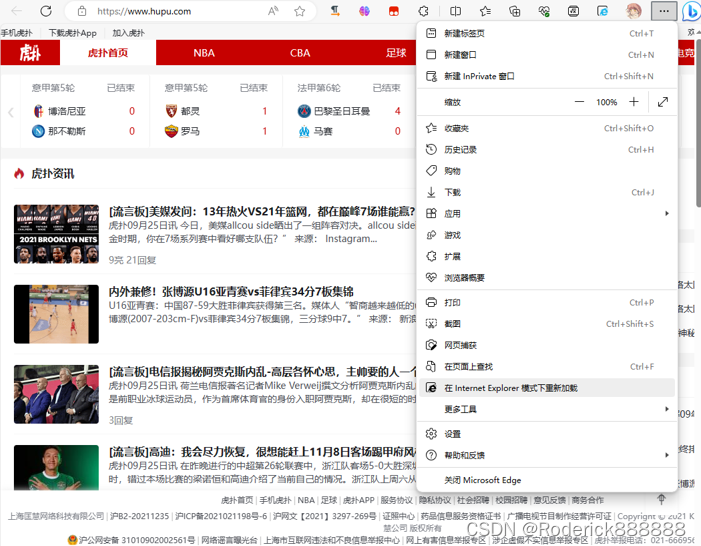Open the green jersey player thumbnail

click(56, 467)
